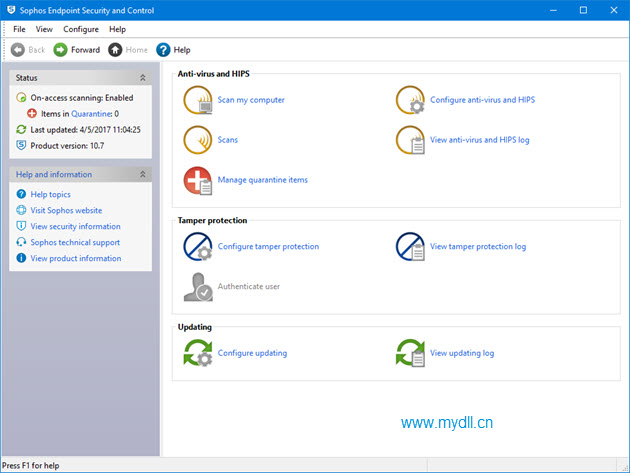Open View updating log link
This screenshot has width=630, height=473.
click(462, 353)
